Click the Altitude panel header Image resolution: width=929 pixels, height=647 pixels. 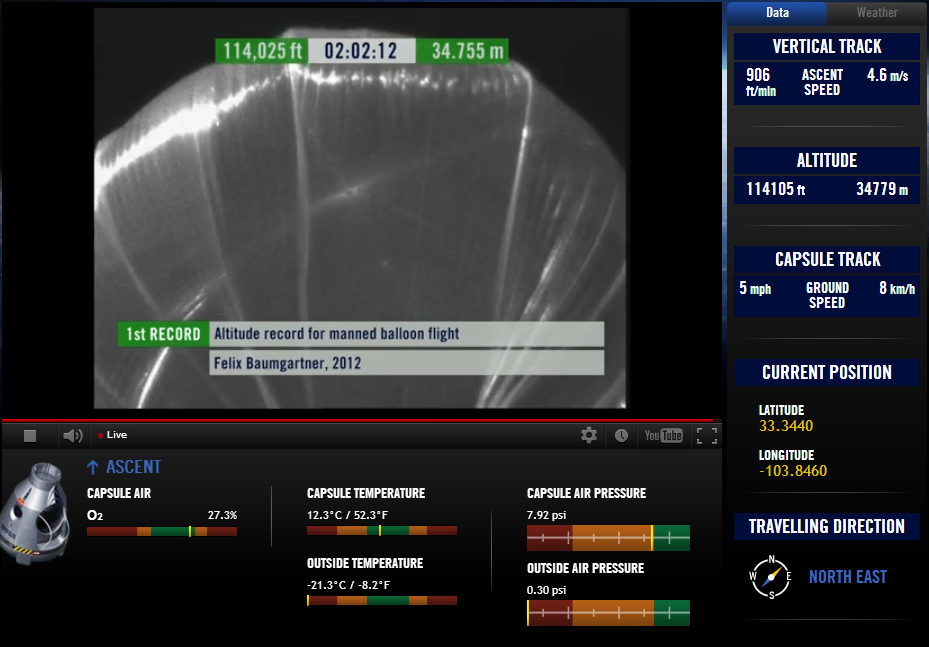[x=827, y=161]
